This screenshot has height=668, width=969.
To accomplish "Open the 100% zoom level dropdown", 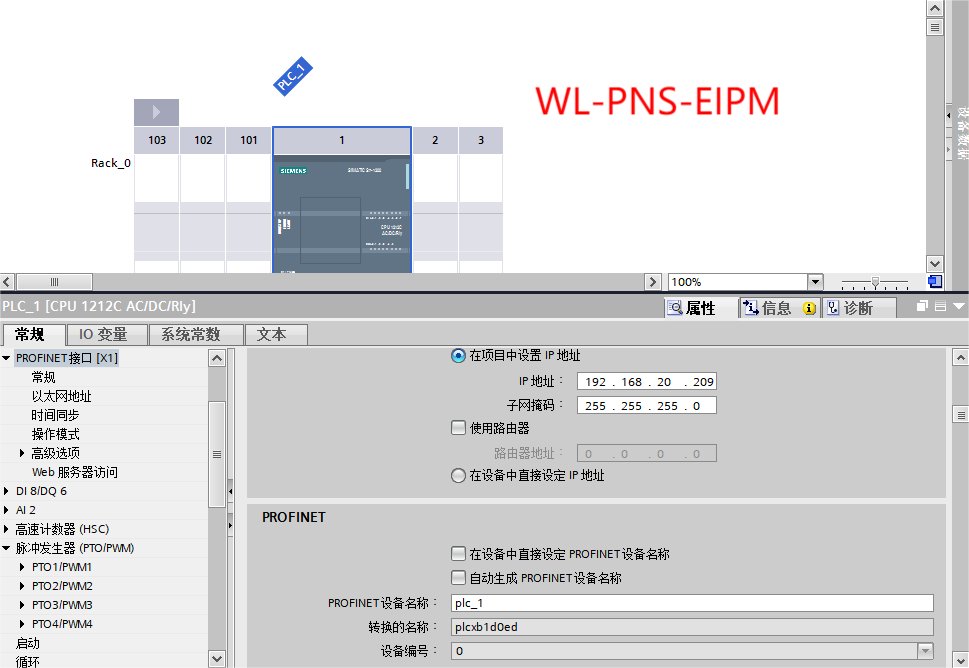I will click(815, 282).
